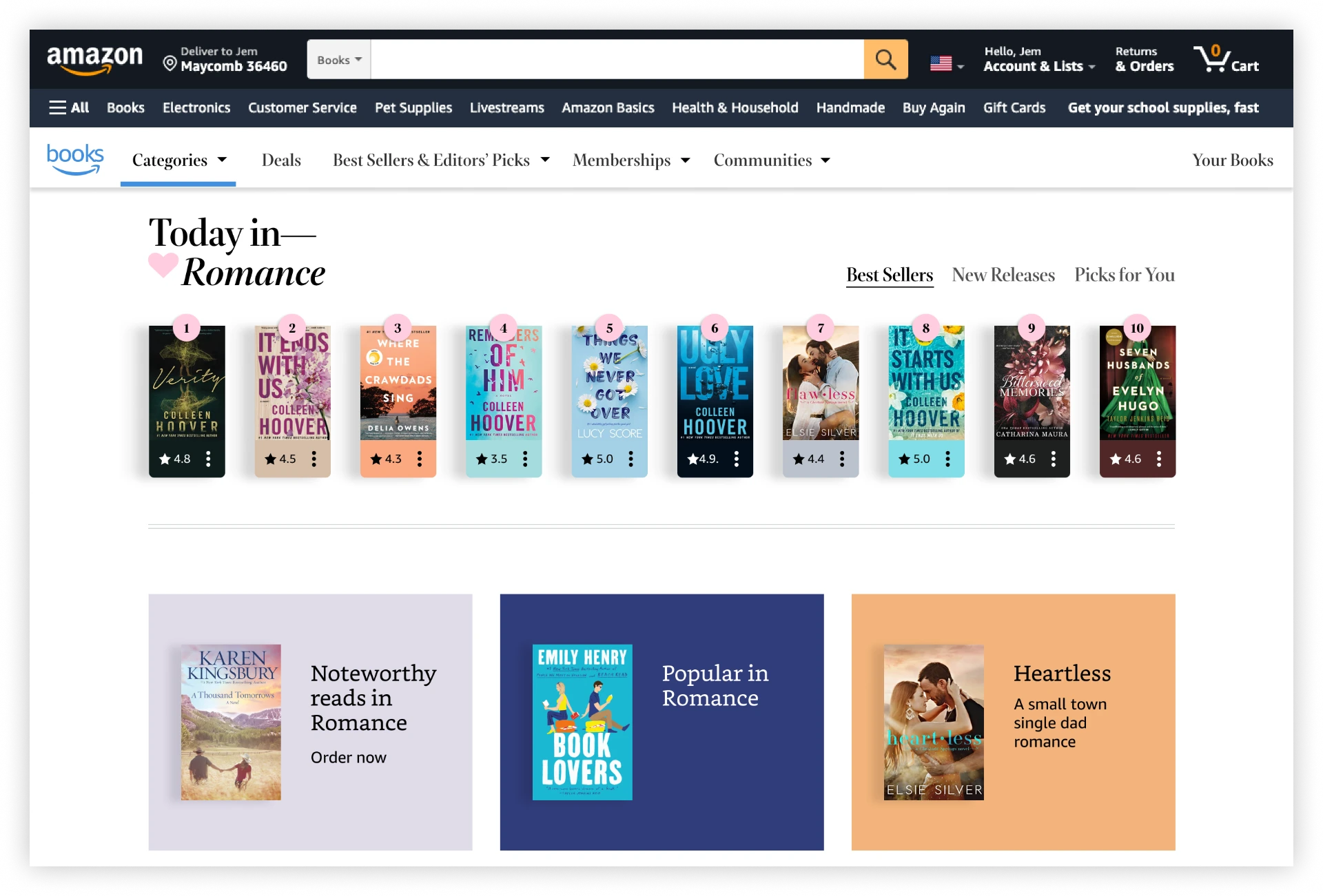This screenshot has height=896, width=1323.
Task: Expand the Books search category dropdown
Action: pyautogui.click(x=339, y=60)
